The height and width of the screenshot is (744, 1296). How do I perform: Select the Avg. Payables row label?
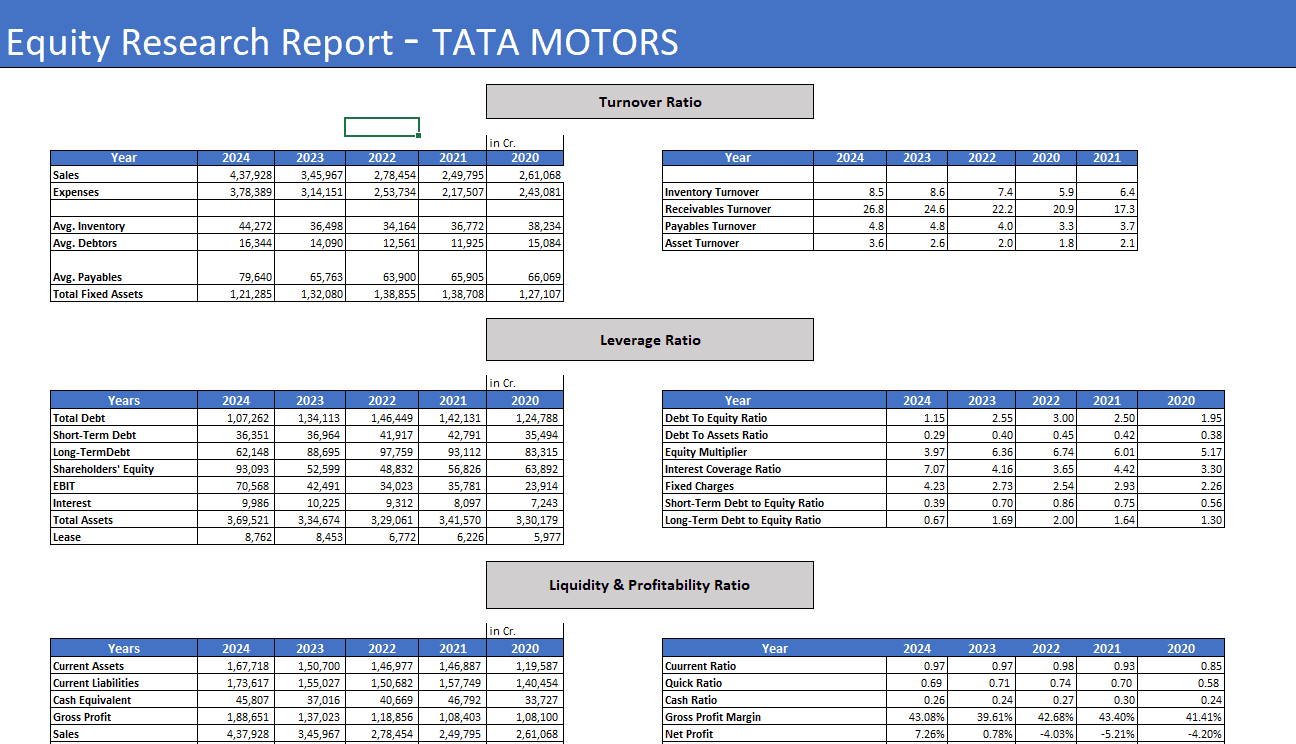[88, 277]
